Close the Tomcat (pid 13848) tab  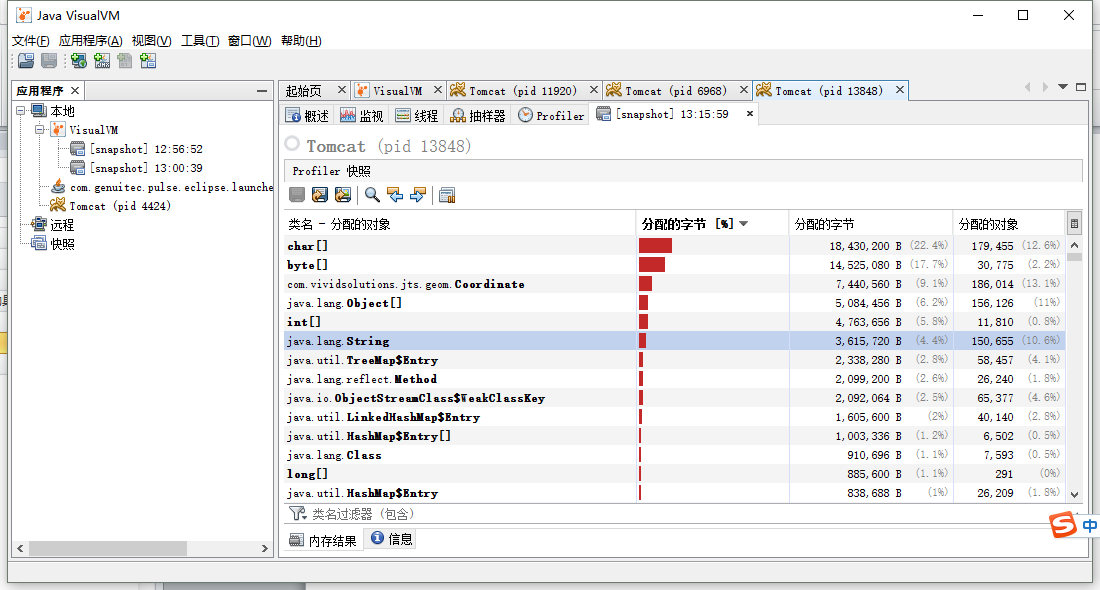899,90
